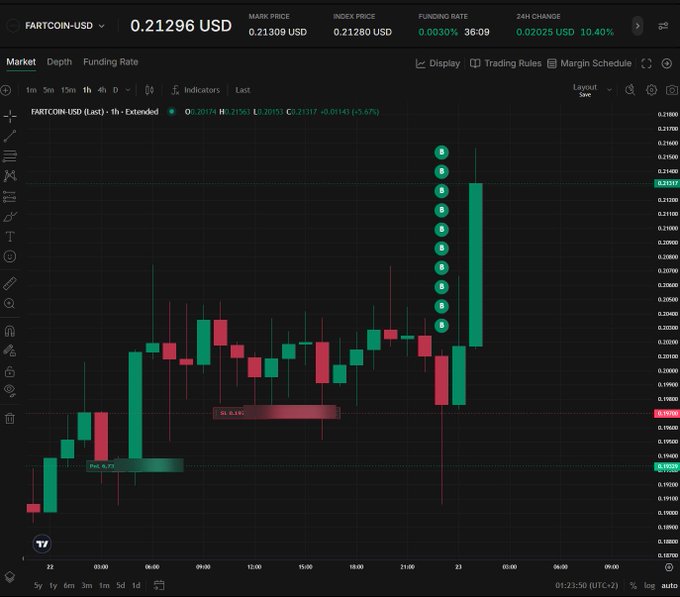This screenshot has height=597, width=680.
Task: Set the date range to 1y
Action: [53, 585]
